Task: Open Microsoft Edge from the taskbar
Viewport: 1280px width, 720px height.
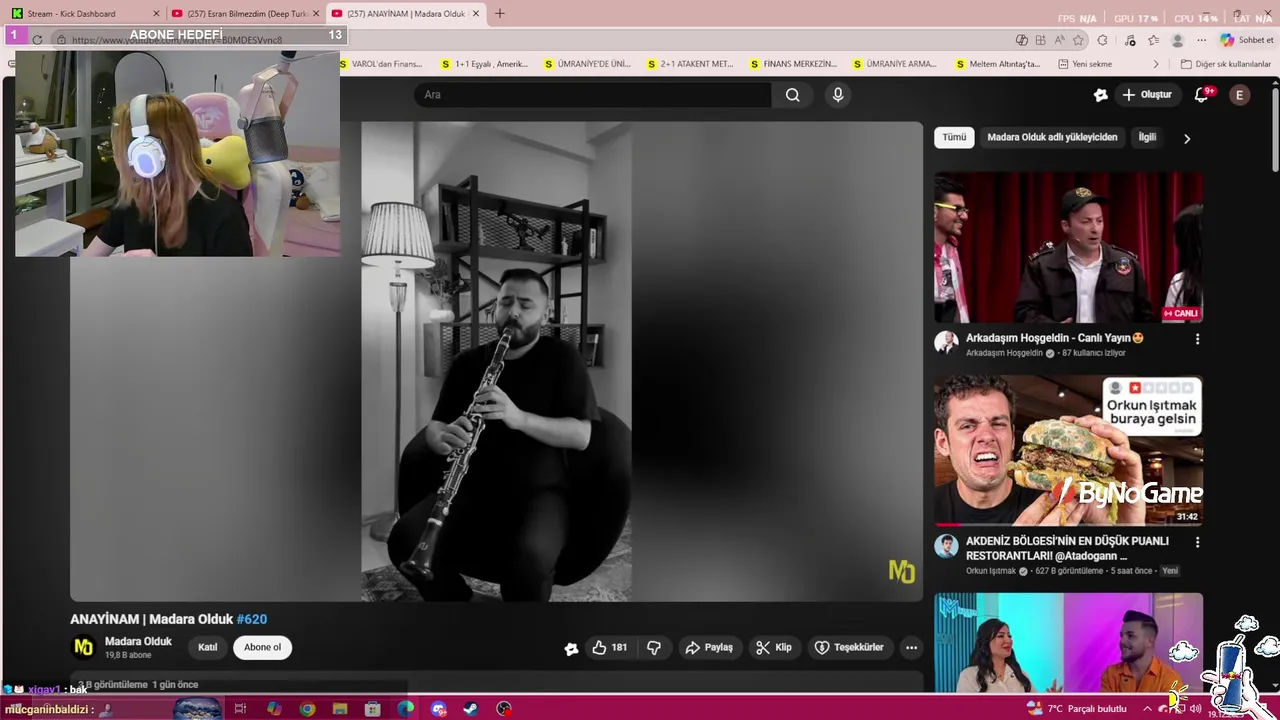Action: point(405,709)
